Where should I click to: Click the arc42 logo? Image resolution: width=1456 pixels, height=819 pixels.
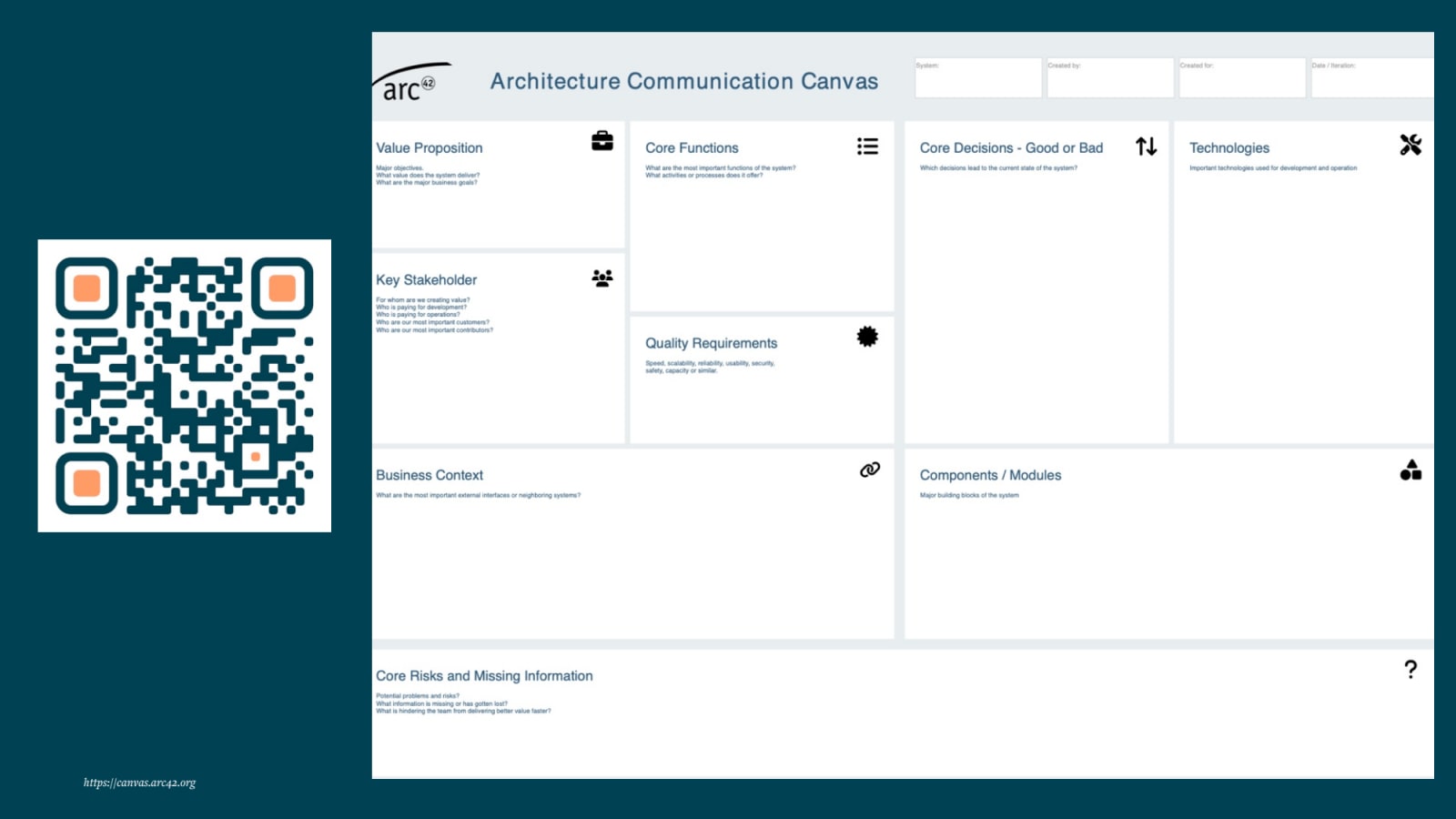coord(411,82)
